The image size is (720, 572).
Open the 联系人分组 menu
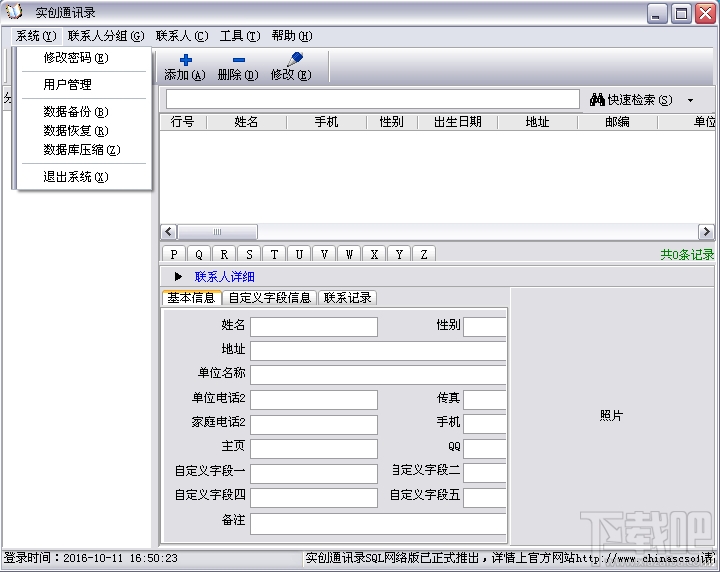point(106,36)
